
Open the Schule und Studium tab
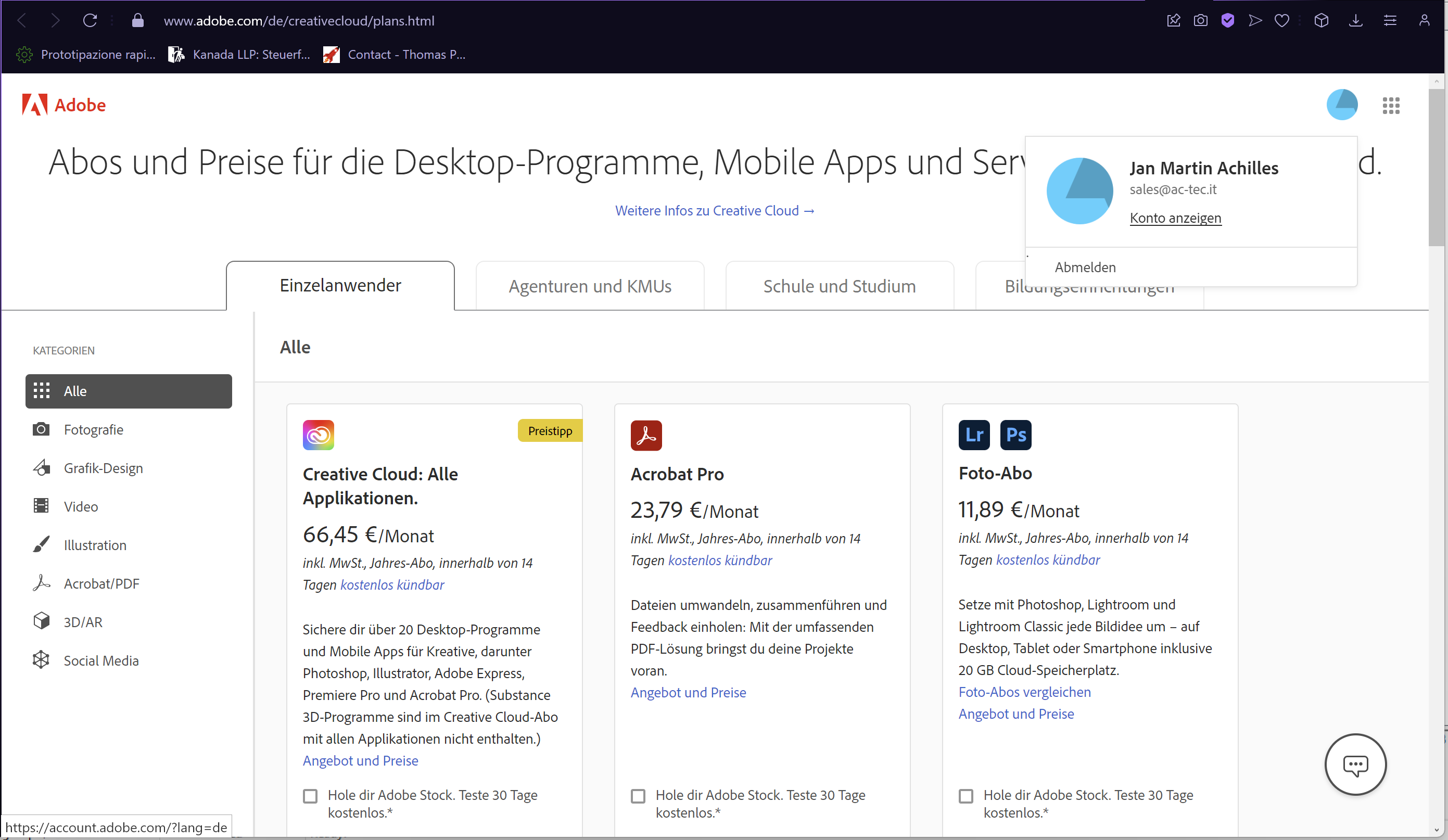[839, 286]
